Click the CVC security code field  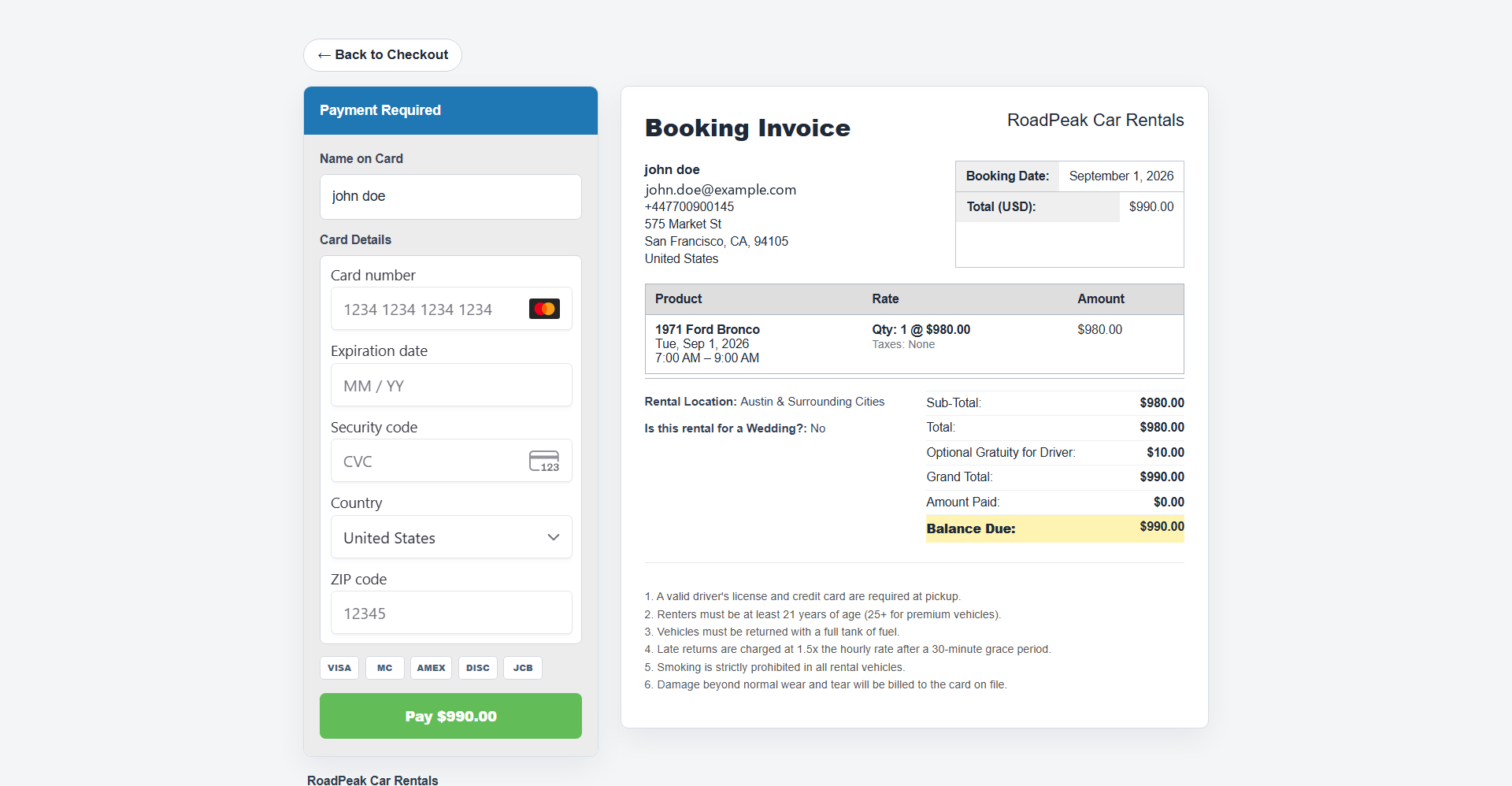pos(451,461)
